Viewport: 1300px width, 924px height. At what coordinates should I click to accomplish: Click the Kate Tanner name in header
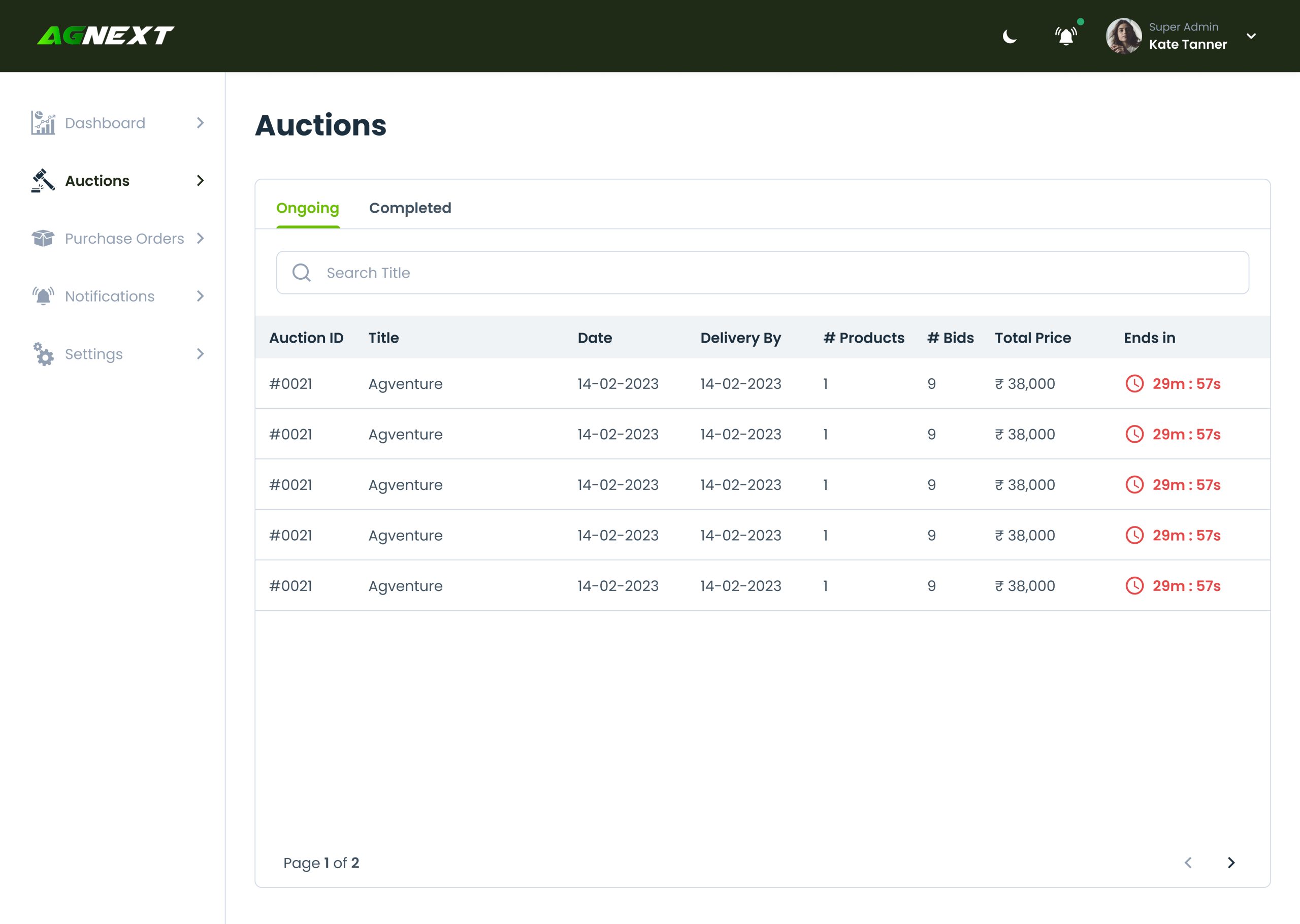pos(1187,44)
